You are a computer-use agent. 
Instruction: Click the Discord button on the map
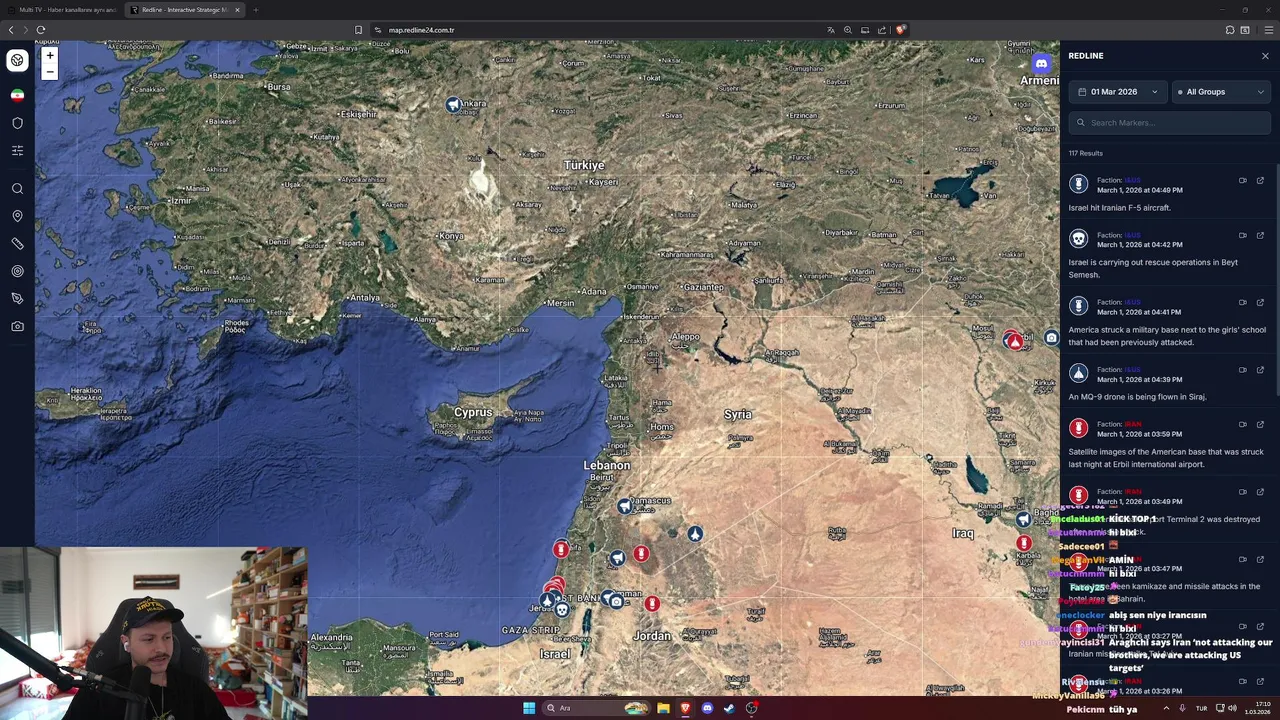pyautogui.click(x=1041, y=64)
